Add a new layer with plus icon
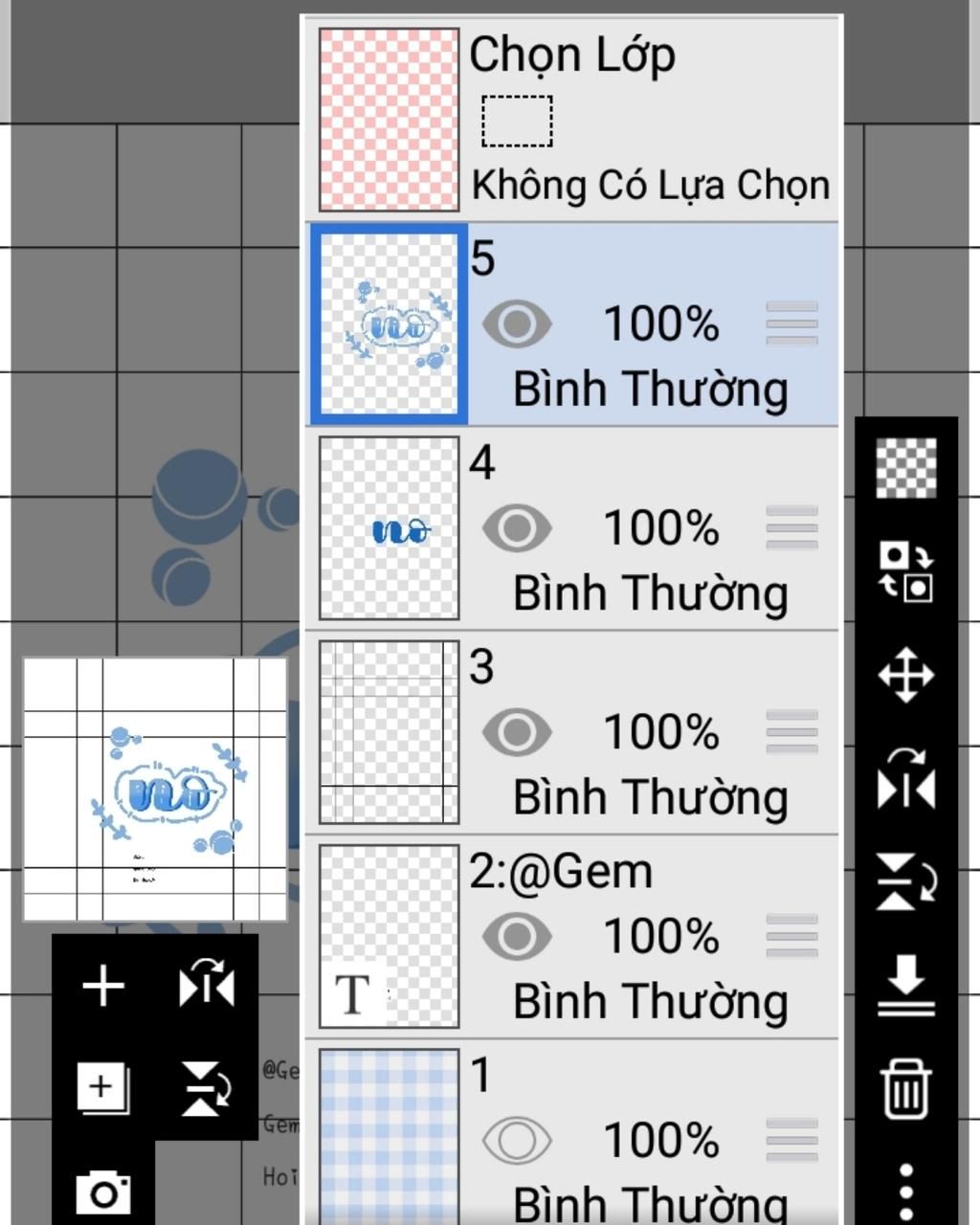The height and width of the screenshot is (1225, 980). (103, 986)
